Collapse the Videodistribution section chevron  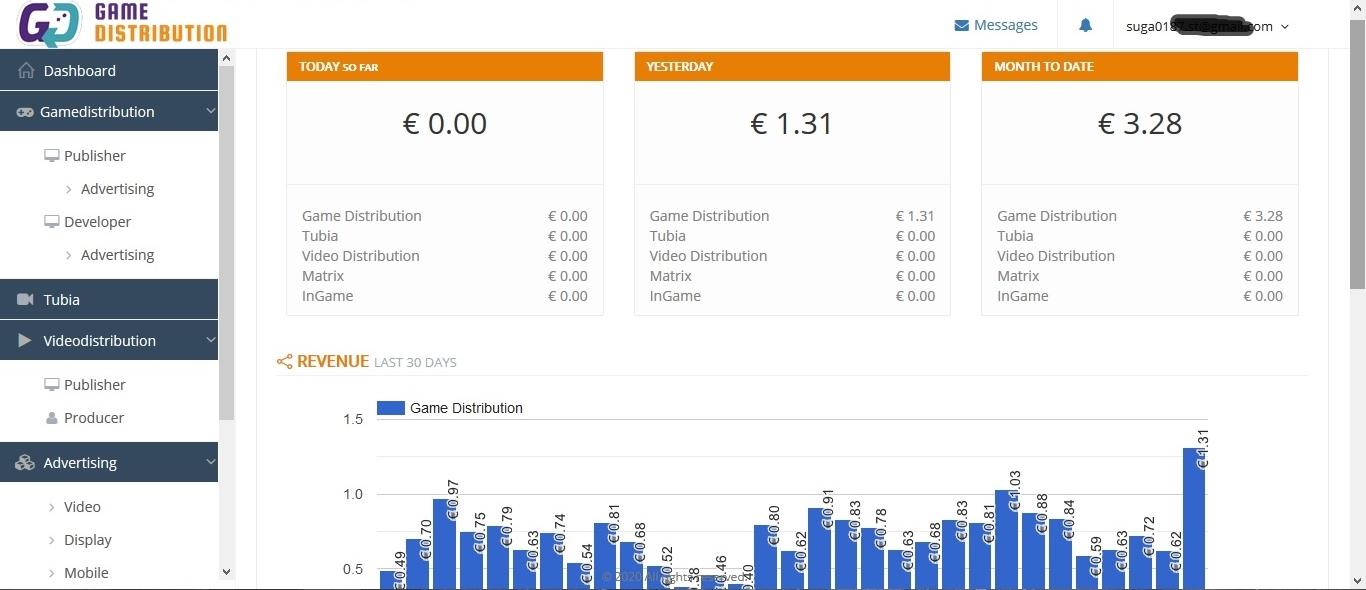pyautogui.click(x=210, y=340)
